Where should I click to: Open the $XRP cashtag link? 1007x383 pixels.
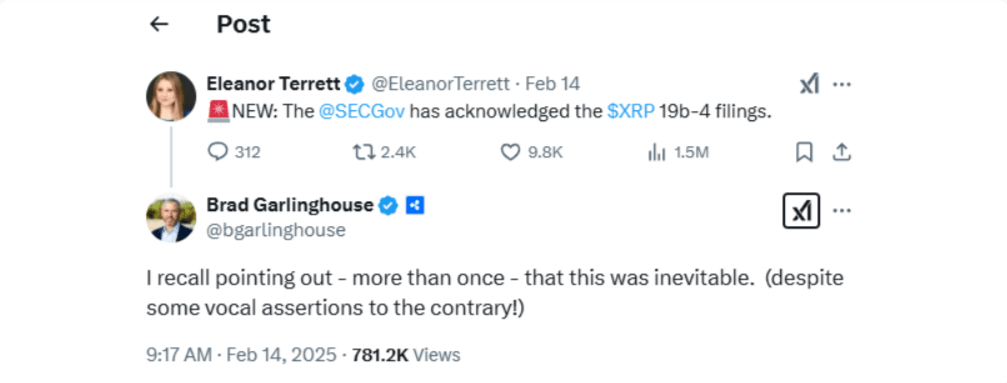(631, 112)
